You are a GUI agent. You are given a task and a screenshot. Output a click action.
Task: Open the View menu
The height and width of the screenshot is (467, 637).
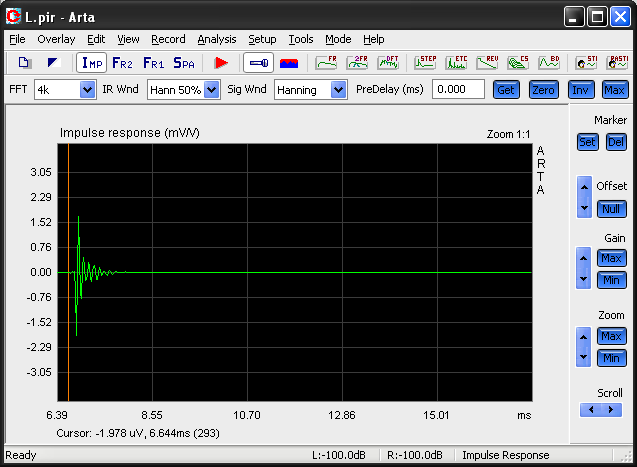(128, 39)
